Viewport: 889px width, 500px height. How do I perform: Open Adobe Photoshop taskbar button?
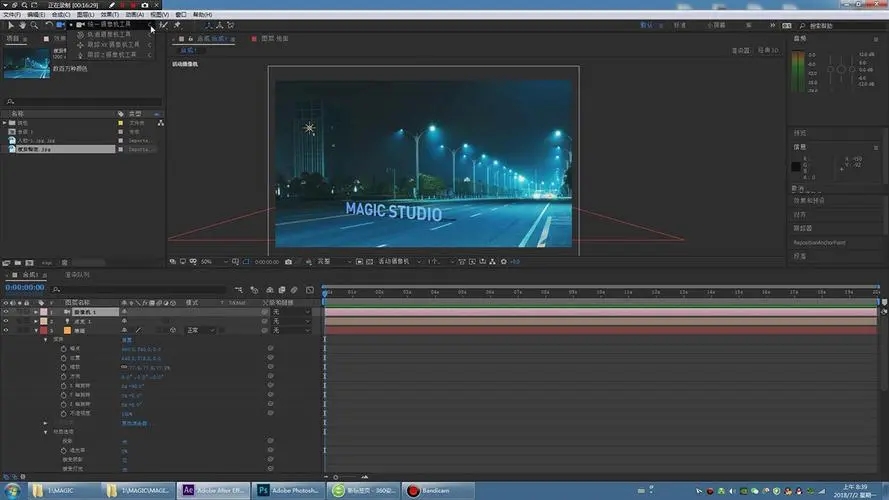coord(289,490)
